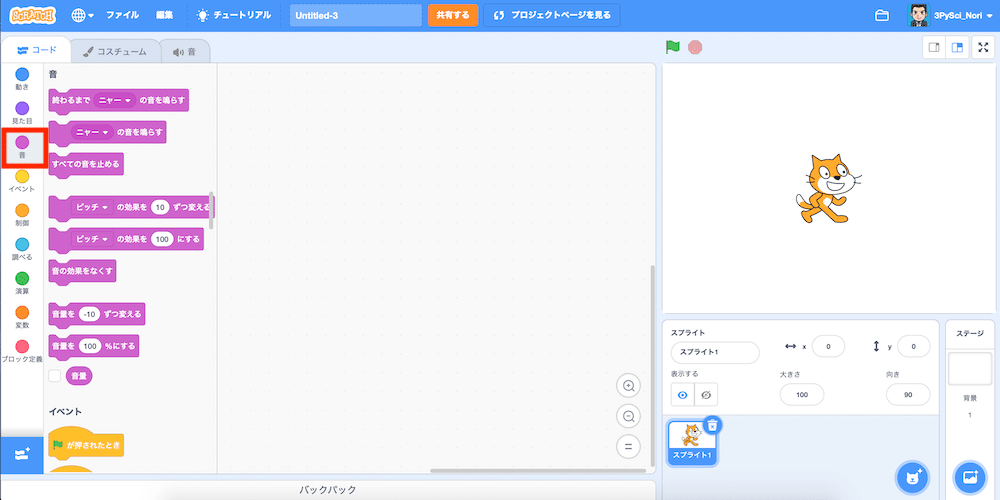Click the workspace vertical scrollbar
Screen dimensions: 1000x500
coord(652,365)
